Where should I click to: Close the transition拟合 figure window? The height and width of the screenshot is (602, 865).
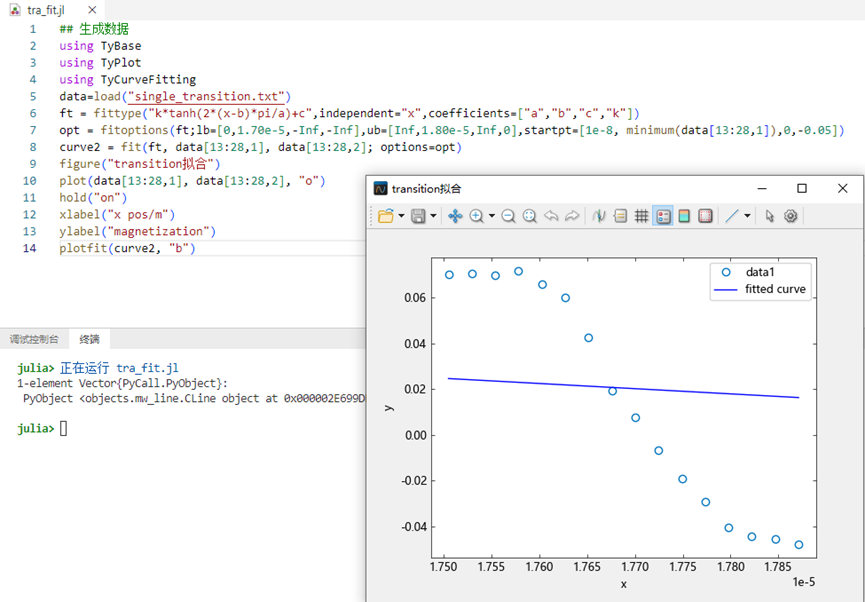coord(842,189)
